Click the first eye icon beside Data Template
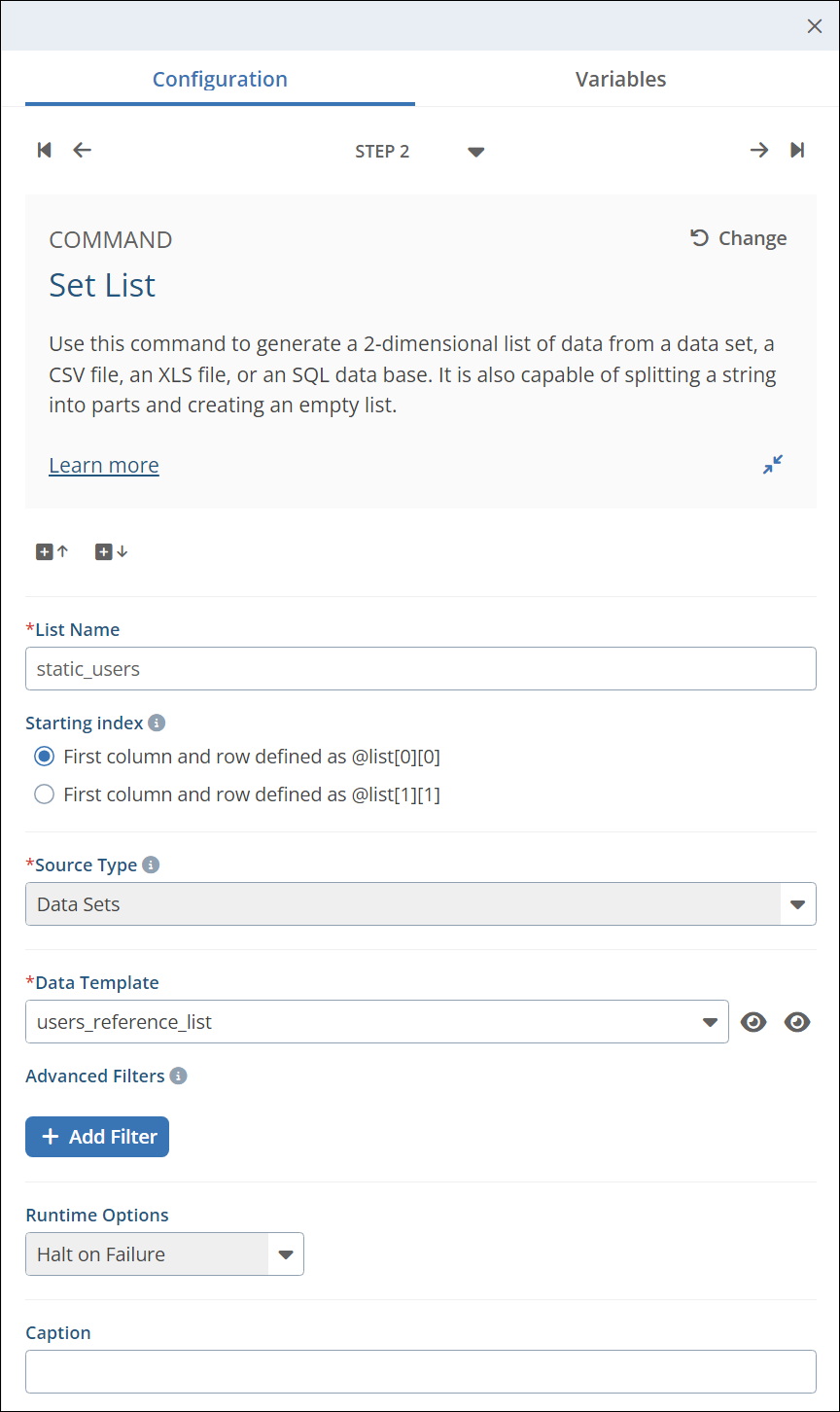This screenshot has width=840, height=1412. click(753, 1022)
